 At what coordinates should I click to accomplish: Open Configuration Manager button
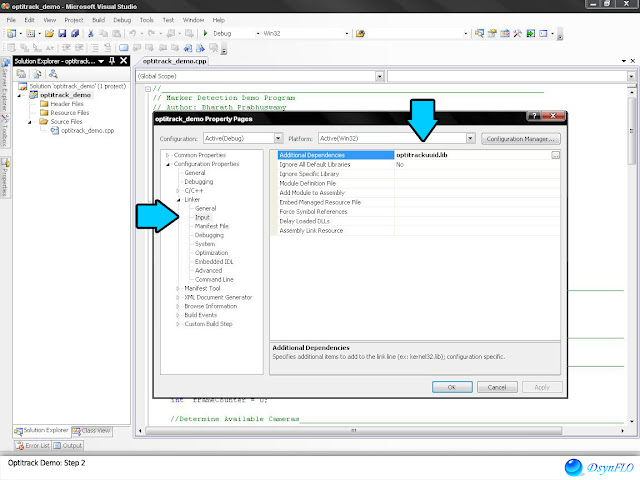(x=520, y=139)
